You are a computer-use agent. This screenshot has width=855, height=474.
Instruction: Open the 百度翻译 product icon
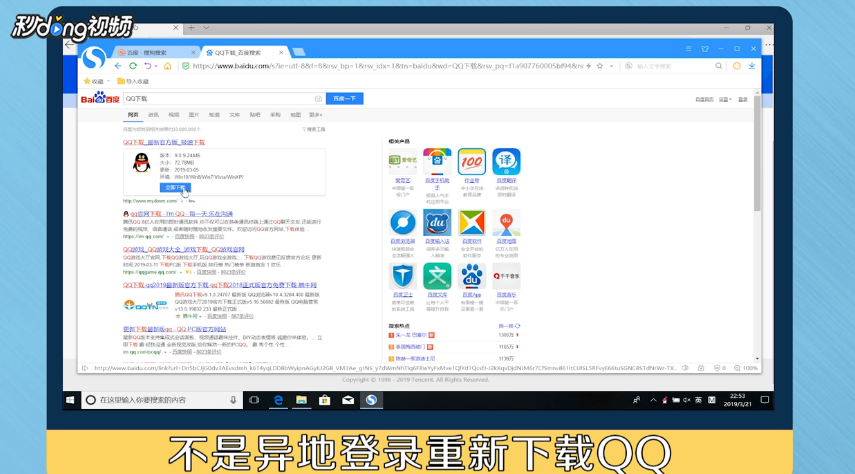click(x=506, y=161)
